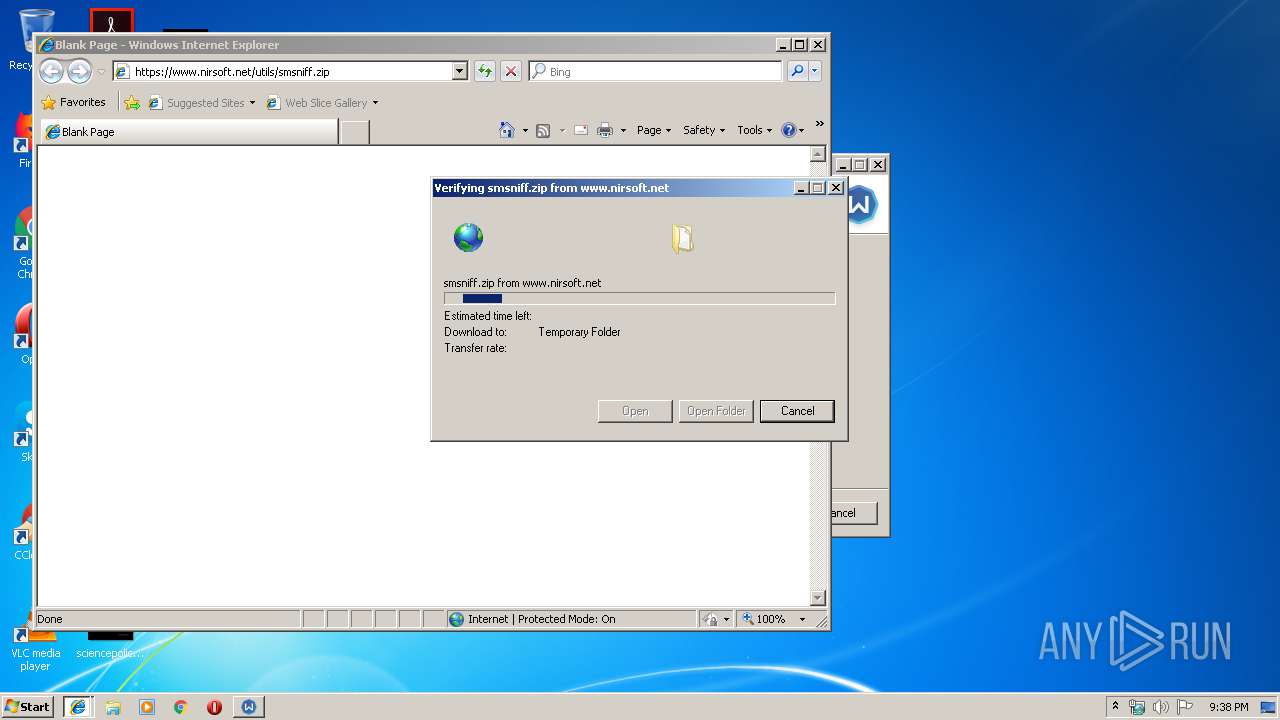Open the Web Slice Gallery link
This screenshot has height=720, width=1280.
point(317,103)
